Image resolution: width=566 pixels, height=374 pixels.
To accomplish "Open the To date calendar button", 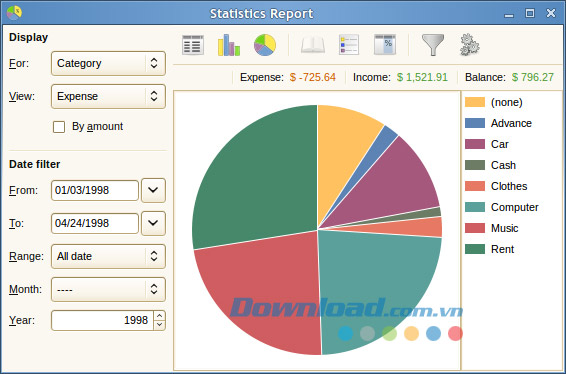I will click(153, 223).
